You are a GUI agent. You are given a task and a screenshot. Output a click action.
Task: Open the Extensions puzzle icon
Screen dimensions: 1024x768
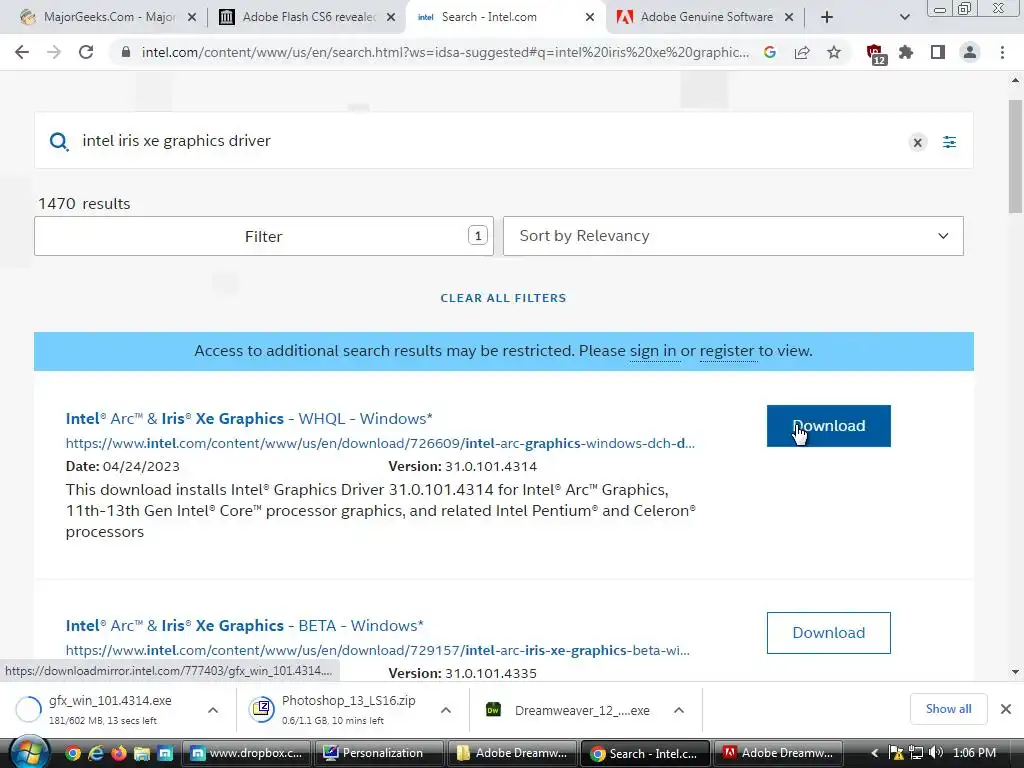pos(906,52)
